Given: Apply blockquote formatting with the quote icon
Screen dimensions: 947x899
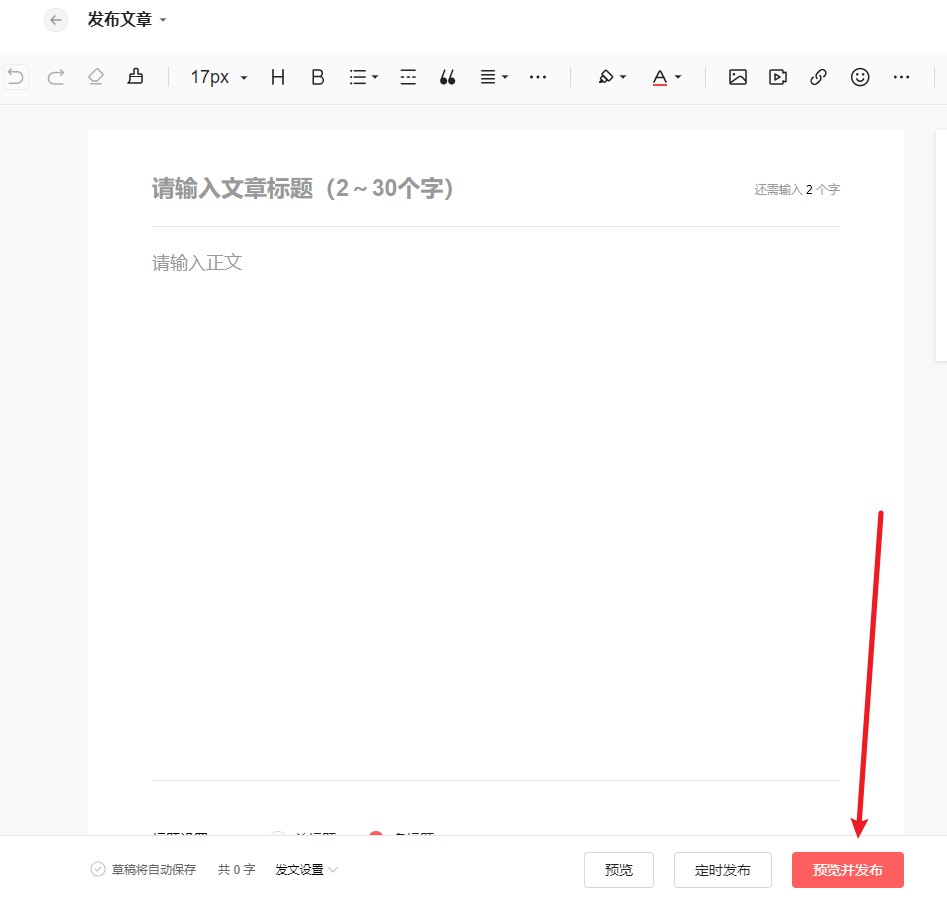Looking at the screenshot, I should point(447,77).
